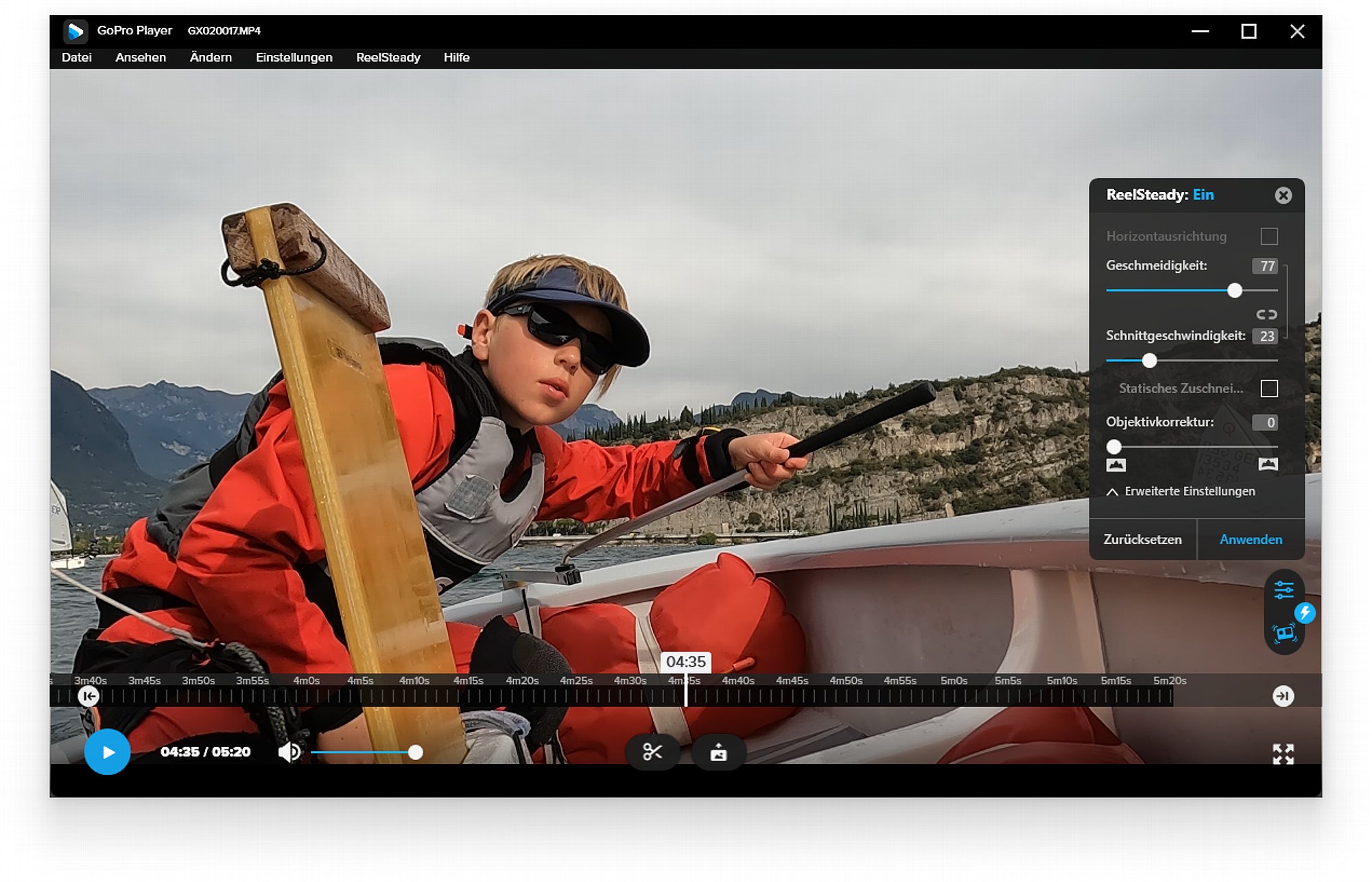Jump to clip start marker icon
The width and height of the screenshot is (1372, 882).
[x=88, y=696]
